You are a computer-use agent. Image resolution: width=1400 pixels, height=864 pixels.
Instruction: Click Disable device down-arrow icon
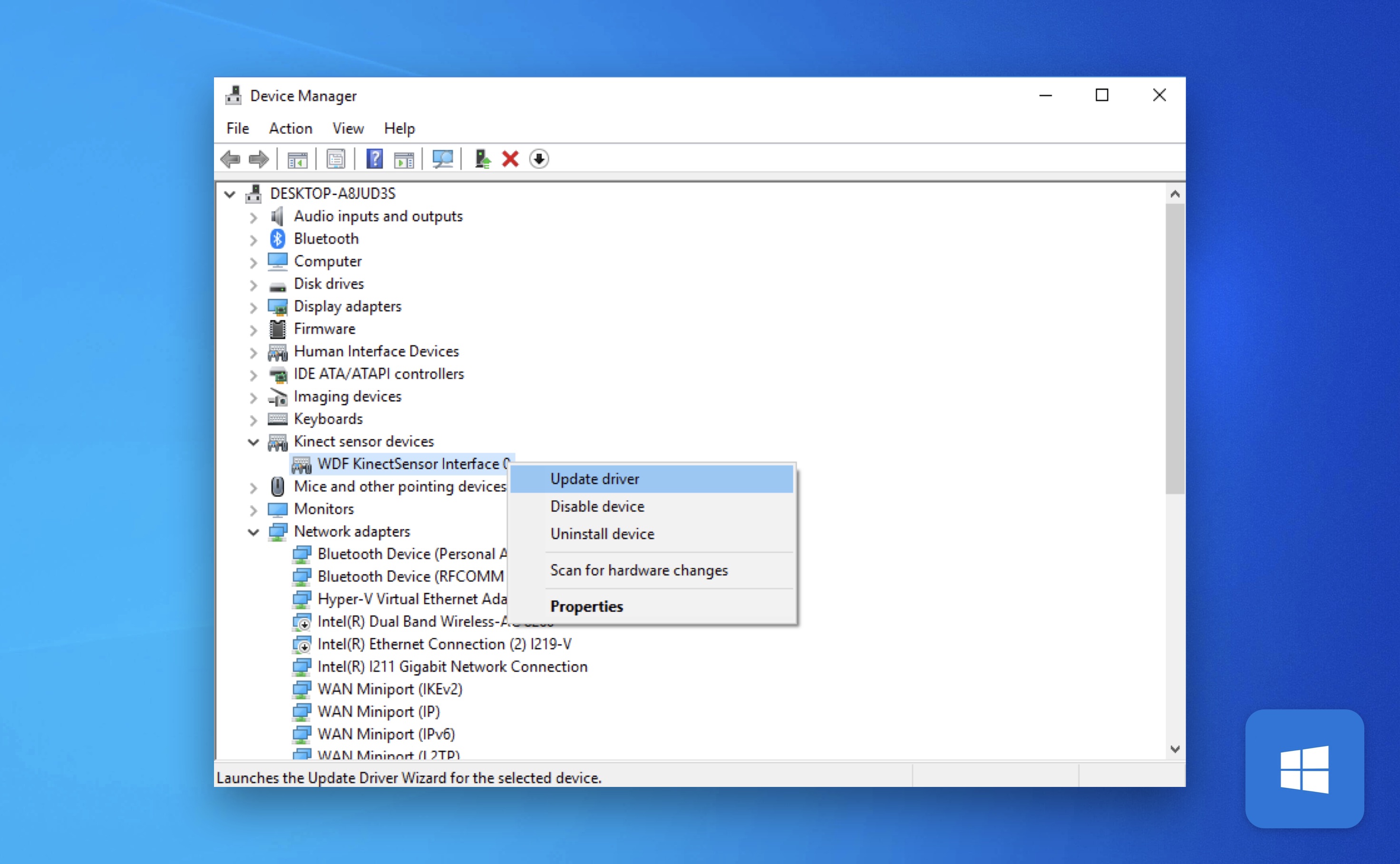[x=539, y=159]
